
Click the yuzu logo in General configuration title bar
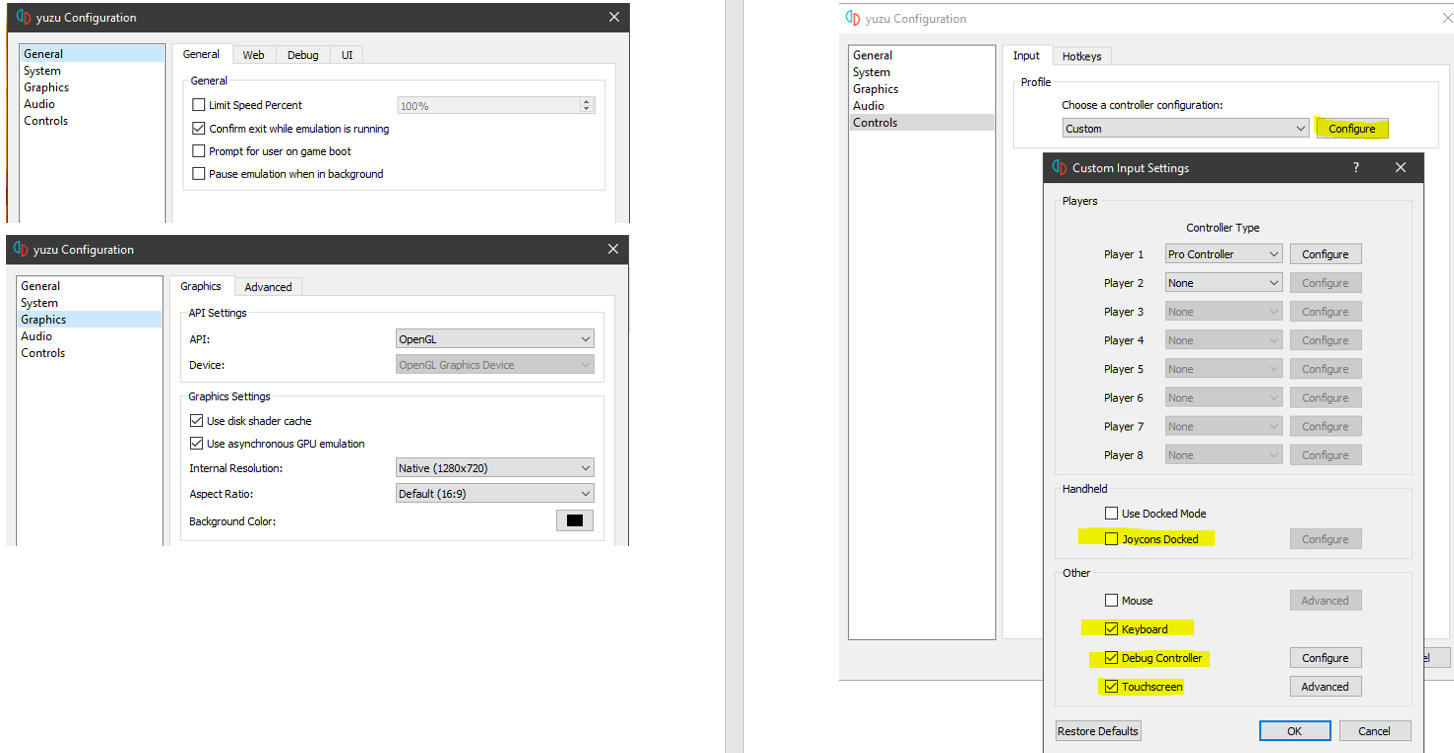tap(24, 17)
